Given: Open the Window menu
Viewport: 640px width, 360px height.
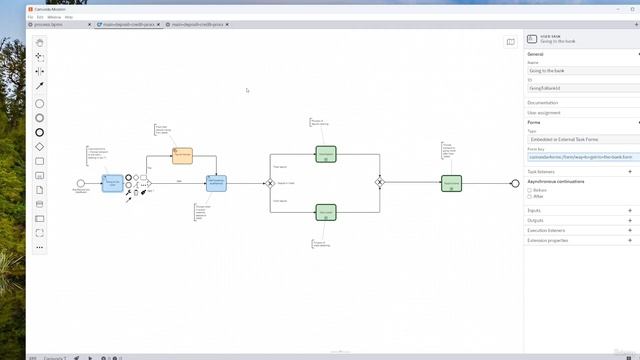Looking at the screenshot, I should (x=54, y=17).
